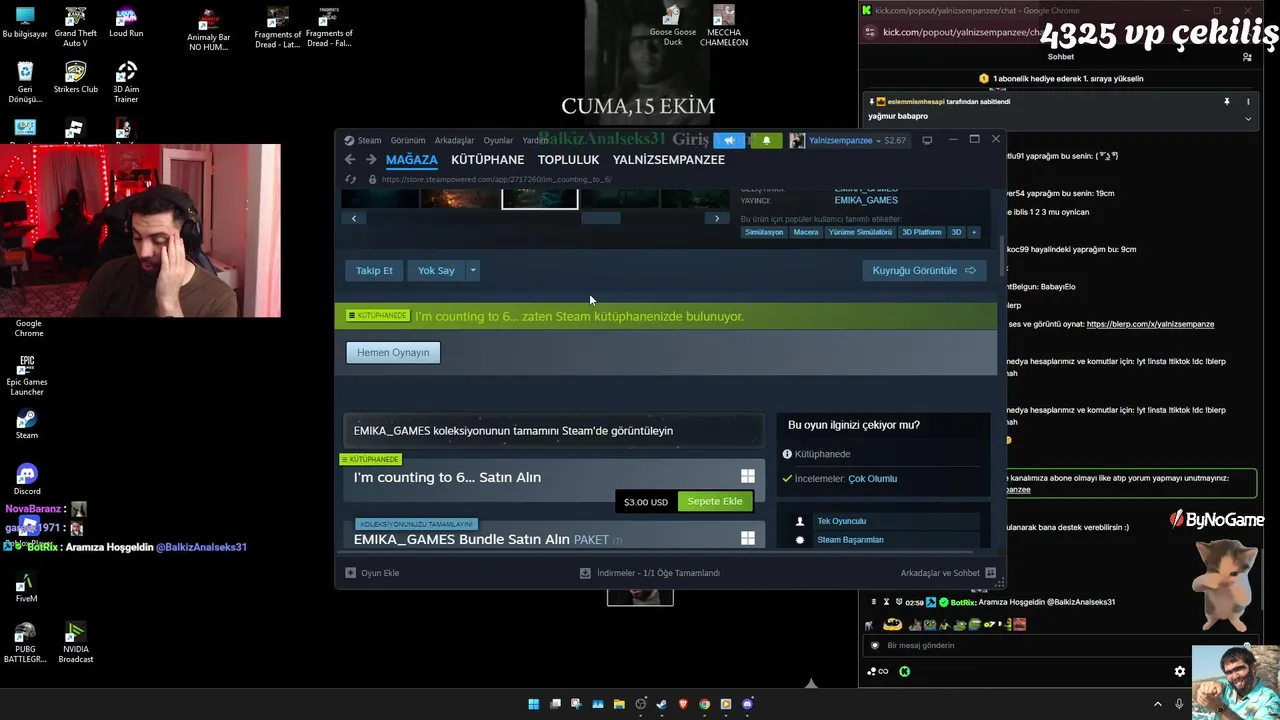Screen dimensions: 1280x720
Task: Open Steam Big Picture mode icon
Action: coord(927,141)
